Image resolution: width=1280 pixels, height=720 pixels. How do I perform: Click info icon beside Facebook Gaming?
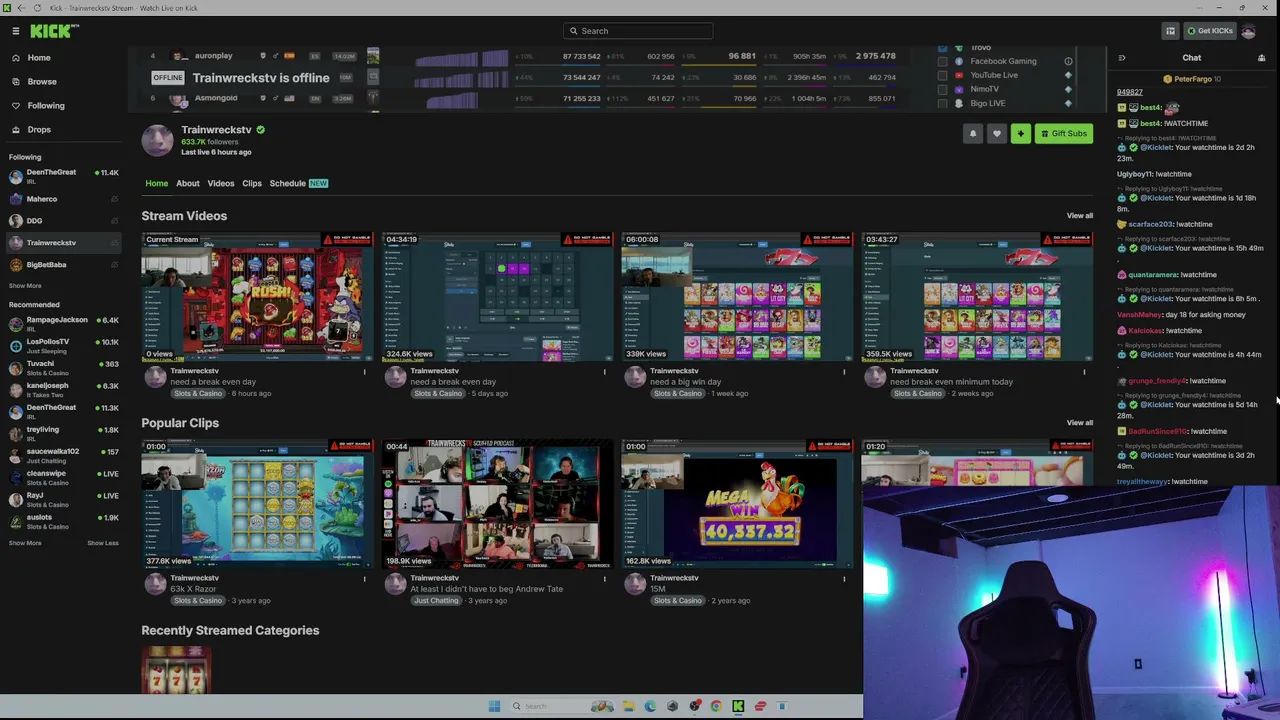click(x=1068, y=61)
